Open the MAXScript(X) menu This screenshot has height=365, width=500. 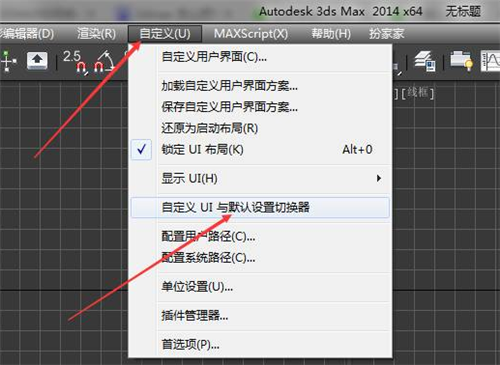coord(251,34)
